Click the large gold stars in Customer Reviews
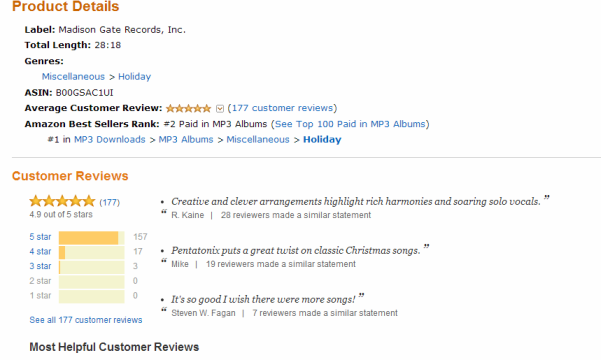601x360 pixels. 62,201
